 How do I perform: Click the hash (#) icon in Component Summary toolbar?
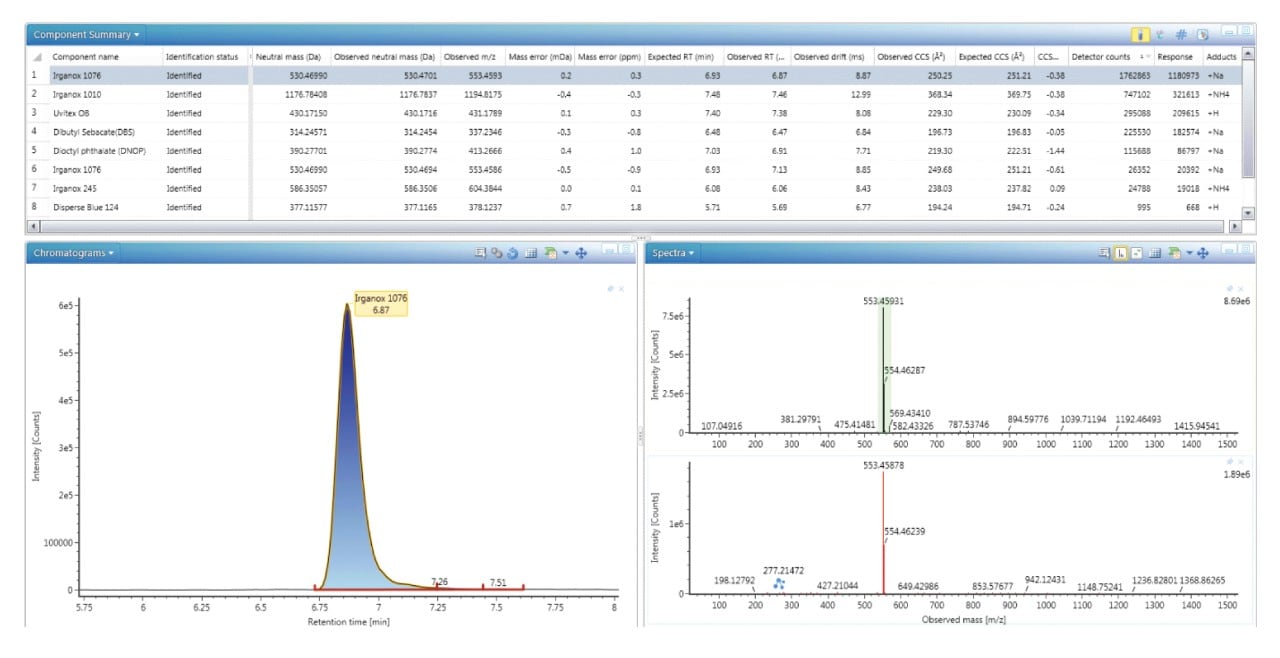[1181, 34]
